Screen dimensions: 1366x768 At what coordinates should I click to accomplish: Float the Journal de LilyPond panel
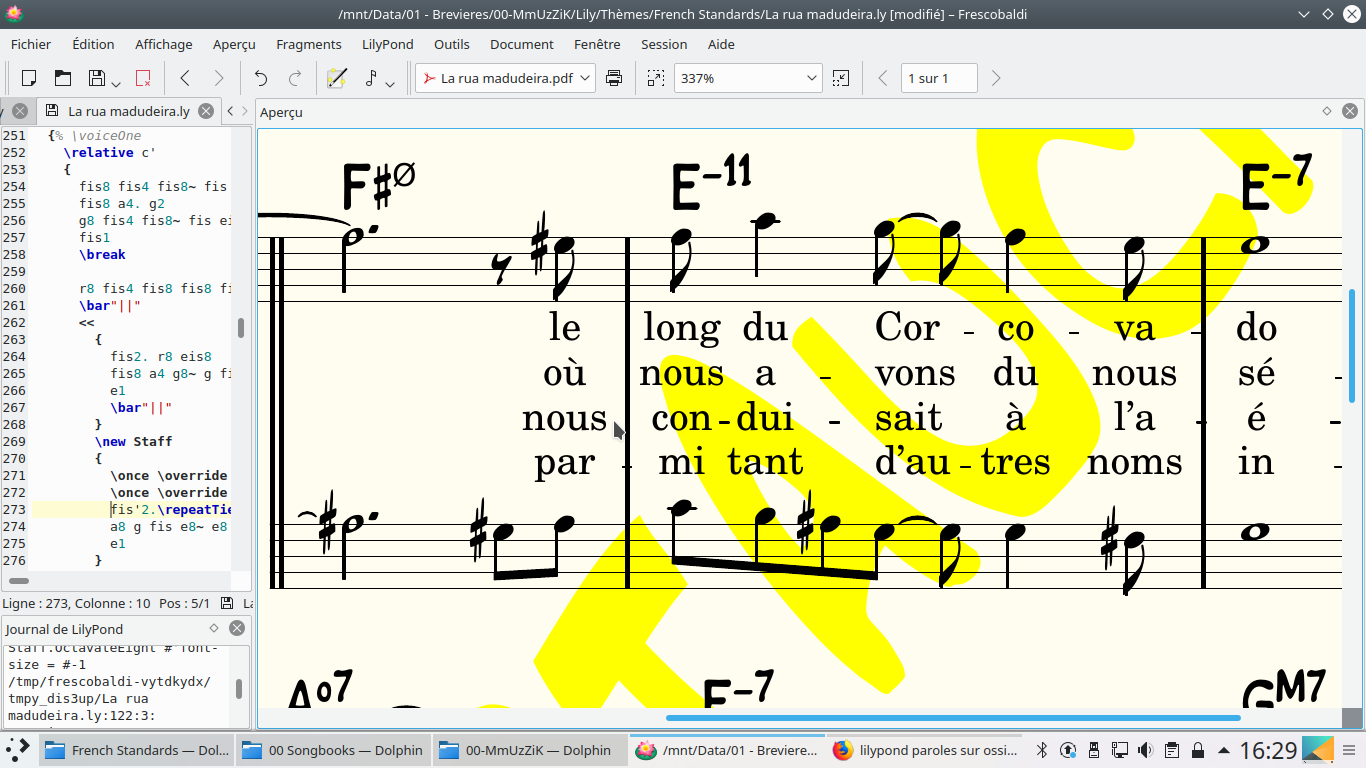click(214, 628)
